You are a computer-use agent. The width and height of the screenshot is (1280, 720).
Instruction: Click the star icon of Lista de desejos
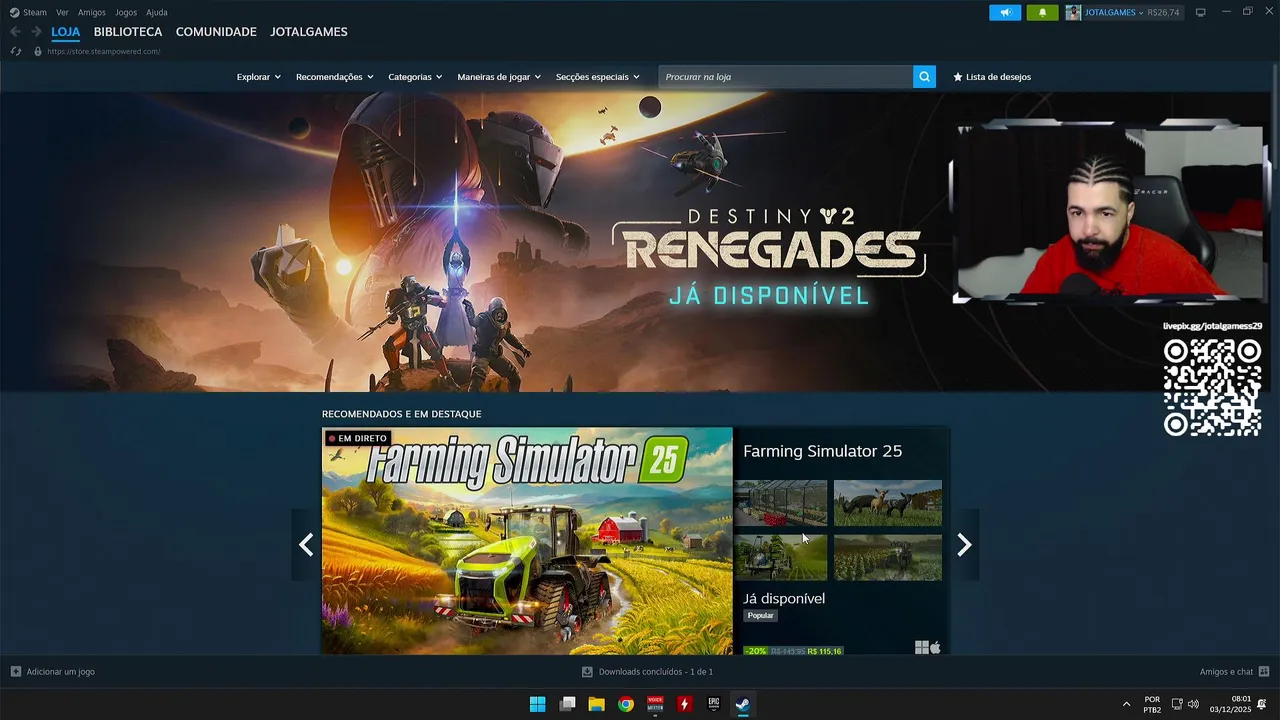pyautogui.click(x=958, y=77)
